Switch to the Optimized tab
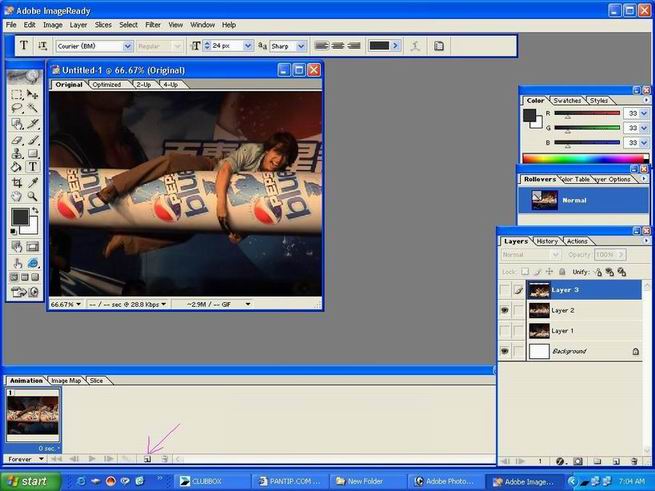Viewport: 655px width, 491px height. [107, 84]
